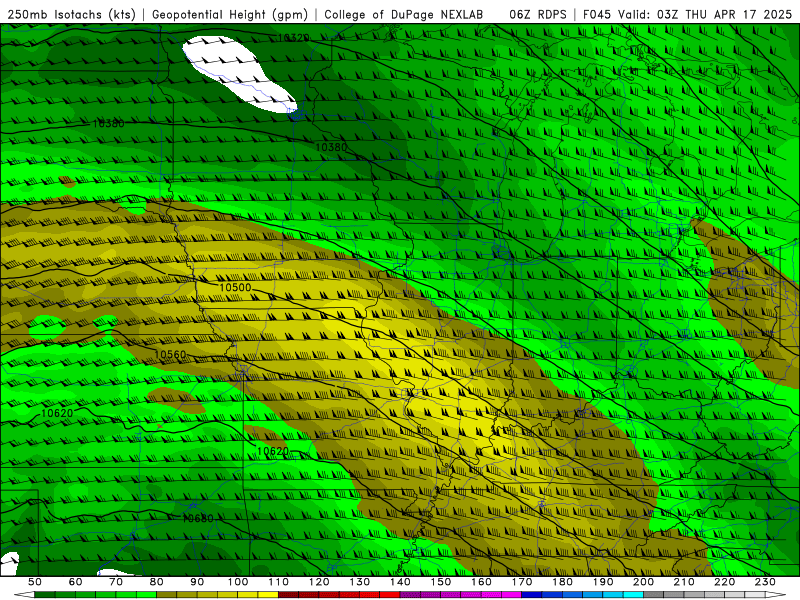
Task: Click the '250mb Isotachs (kts)' title text
Action: tap(71, 15)
